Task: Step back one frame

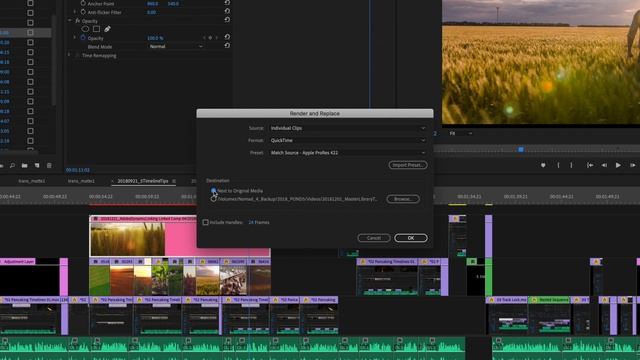Action: (604, 165)
